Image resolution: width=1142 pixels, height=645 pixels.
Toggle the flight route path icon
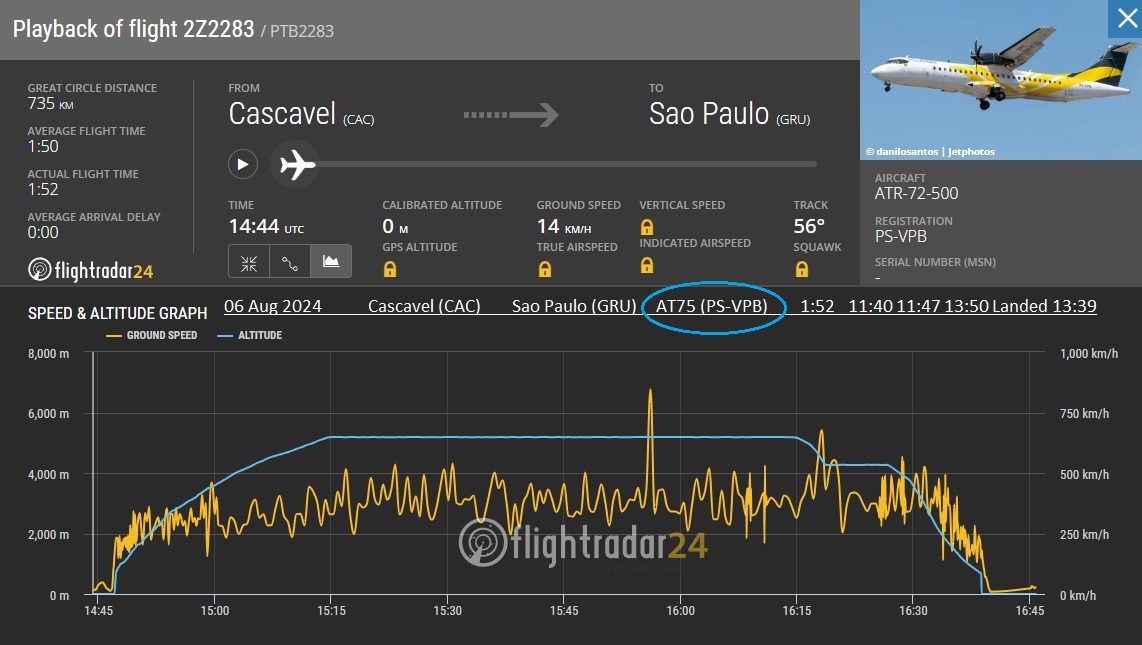click(x=290, y=262)
